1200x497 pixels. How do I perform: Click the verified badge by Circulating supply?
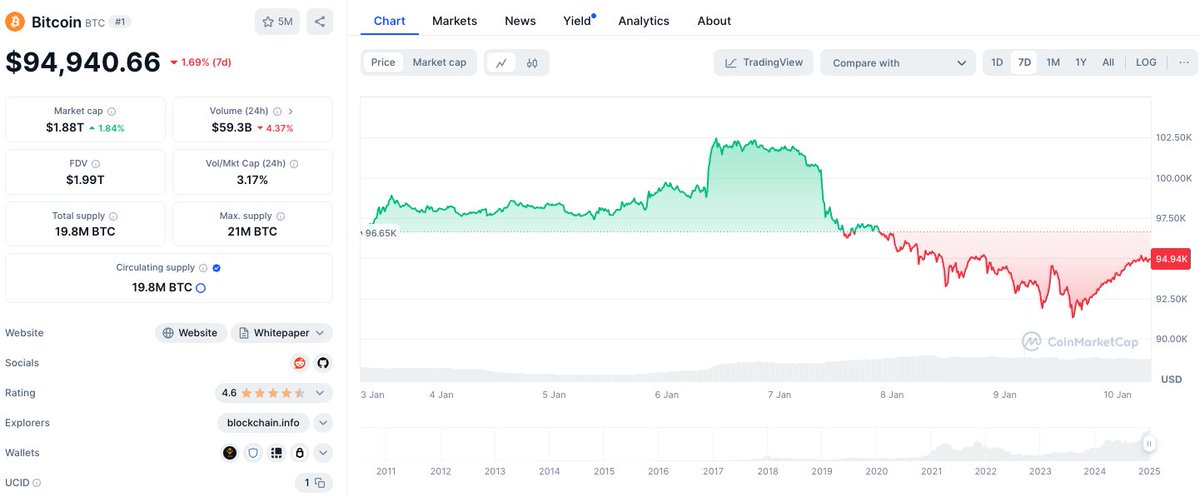coord(217,268)
